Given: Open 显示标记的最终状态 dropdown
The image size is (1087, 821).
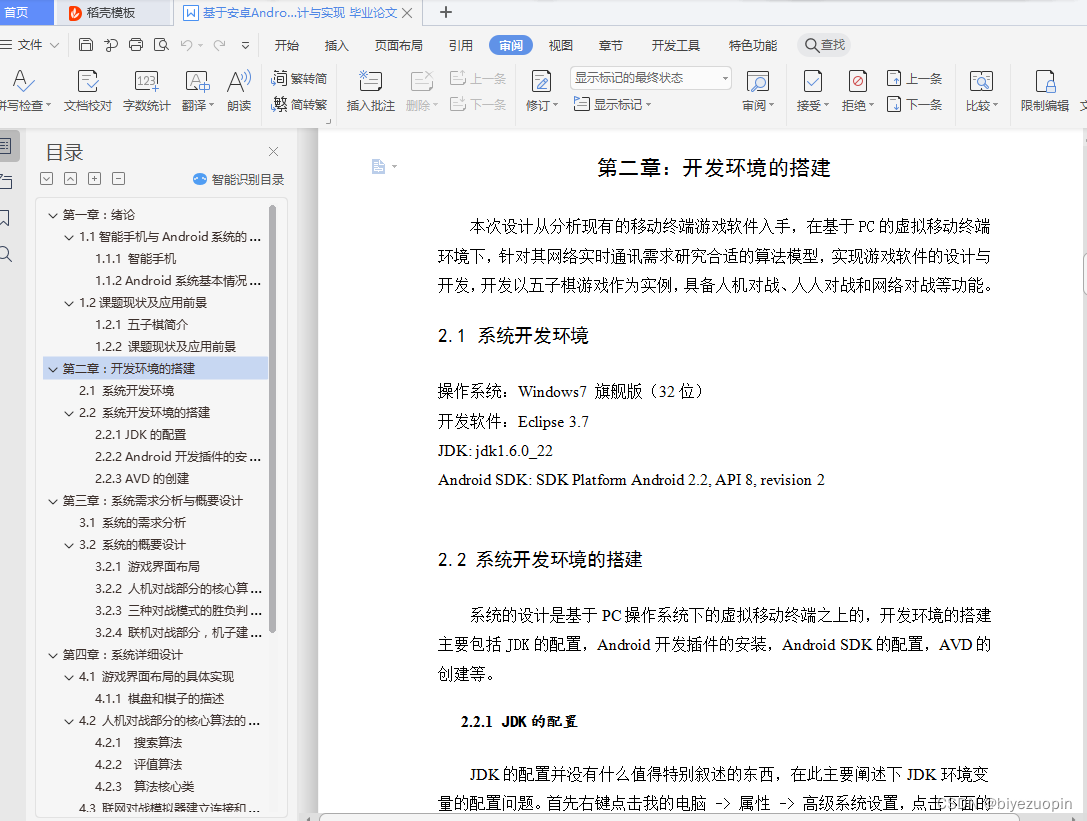Looking at the screenshot, I should (651, 78).
